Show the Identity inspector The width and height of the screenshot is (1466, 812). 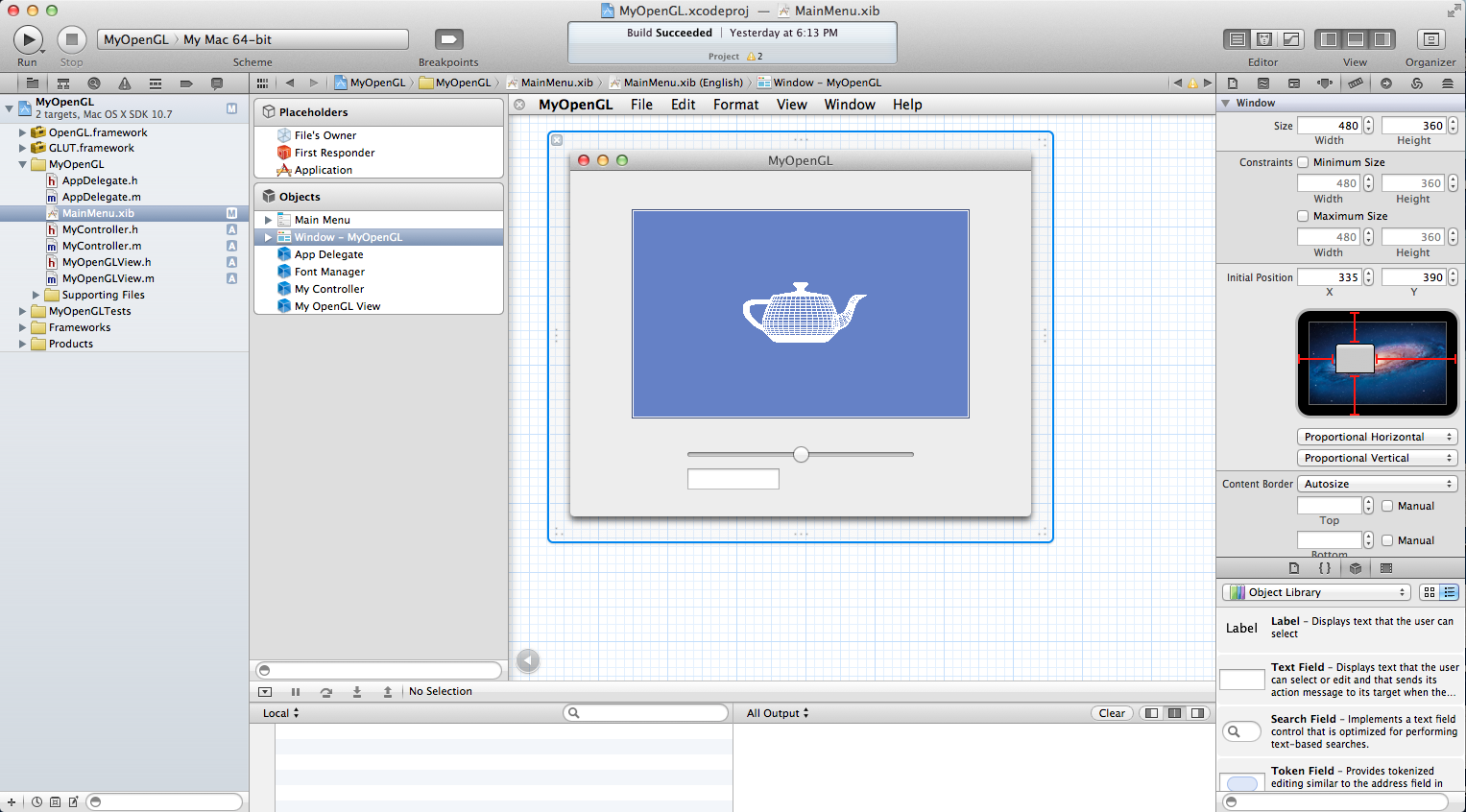(1294, 84)
